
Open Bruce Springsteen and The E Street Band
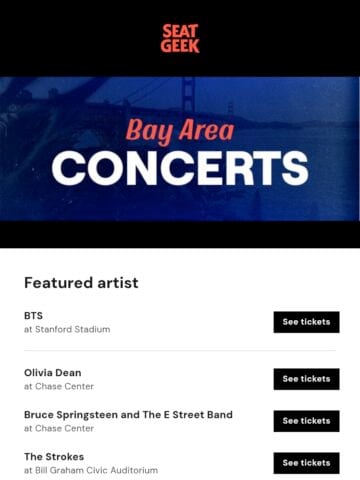coord(128,415)
